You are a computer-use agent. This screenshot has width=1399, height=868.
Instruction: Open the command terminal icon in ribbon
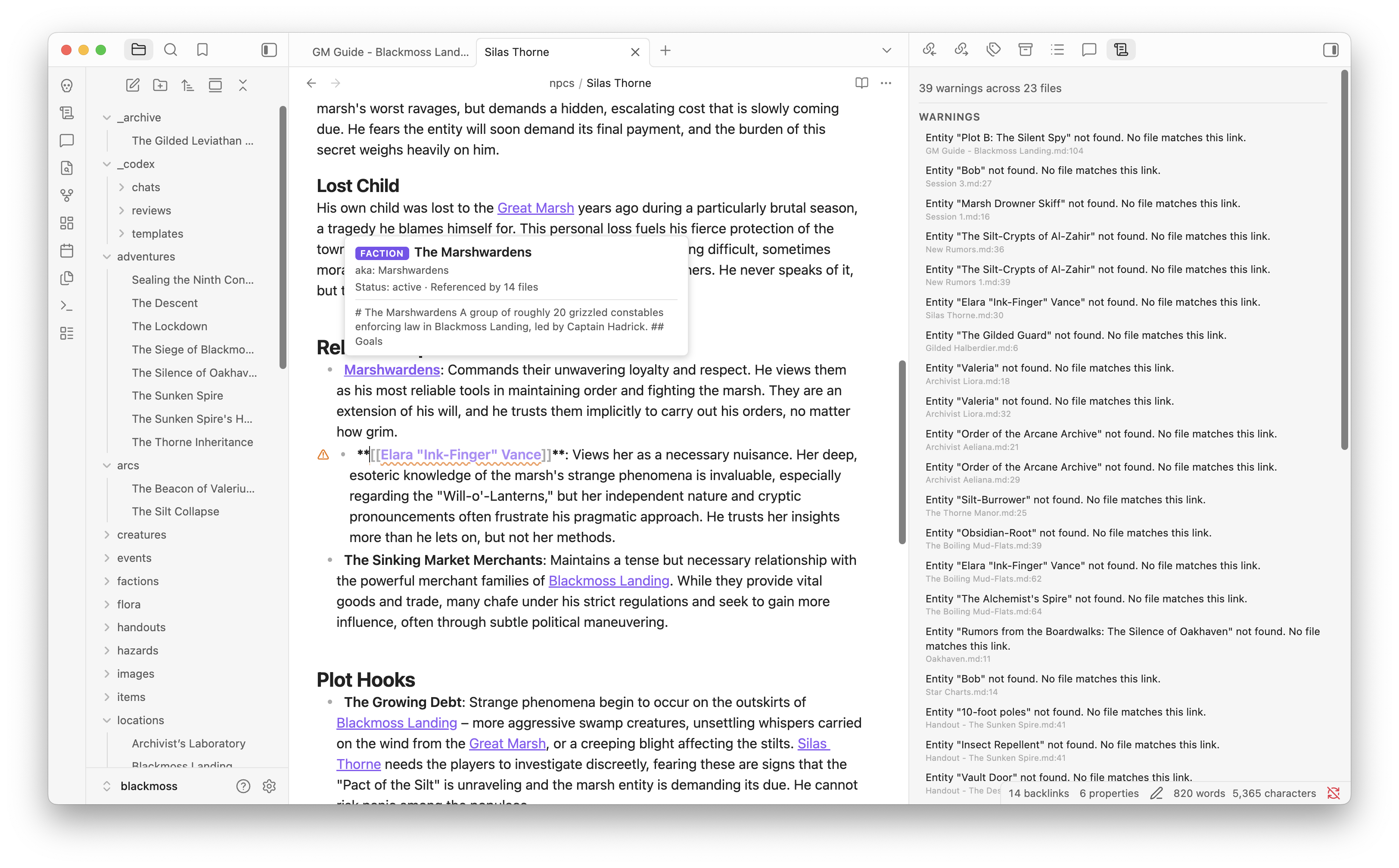[67, 306]
